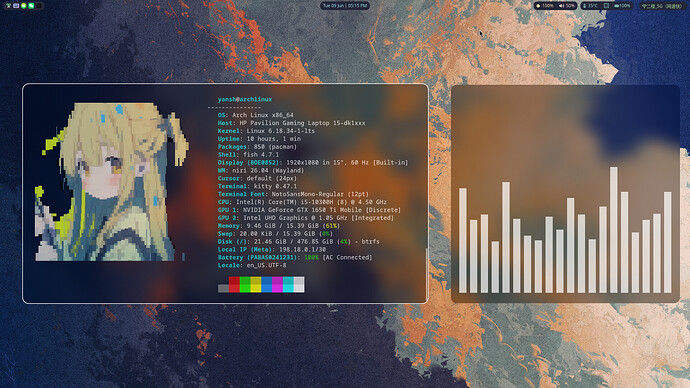Click the cyan color block in terminal
The width and height of the screenshot is (690, 388).
(288, 285)
